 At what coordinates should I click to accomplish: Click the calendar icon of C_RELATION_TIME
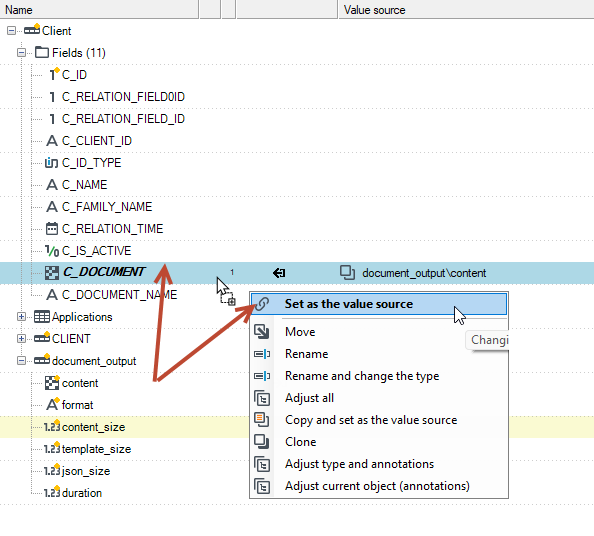(x=52, y=229)
